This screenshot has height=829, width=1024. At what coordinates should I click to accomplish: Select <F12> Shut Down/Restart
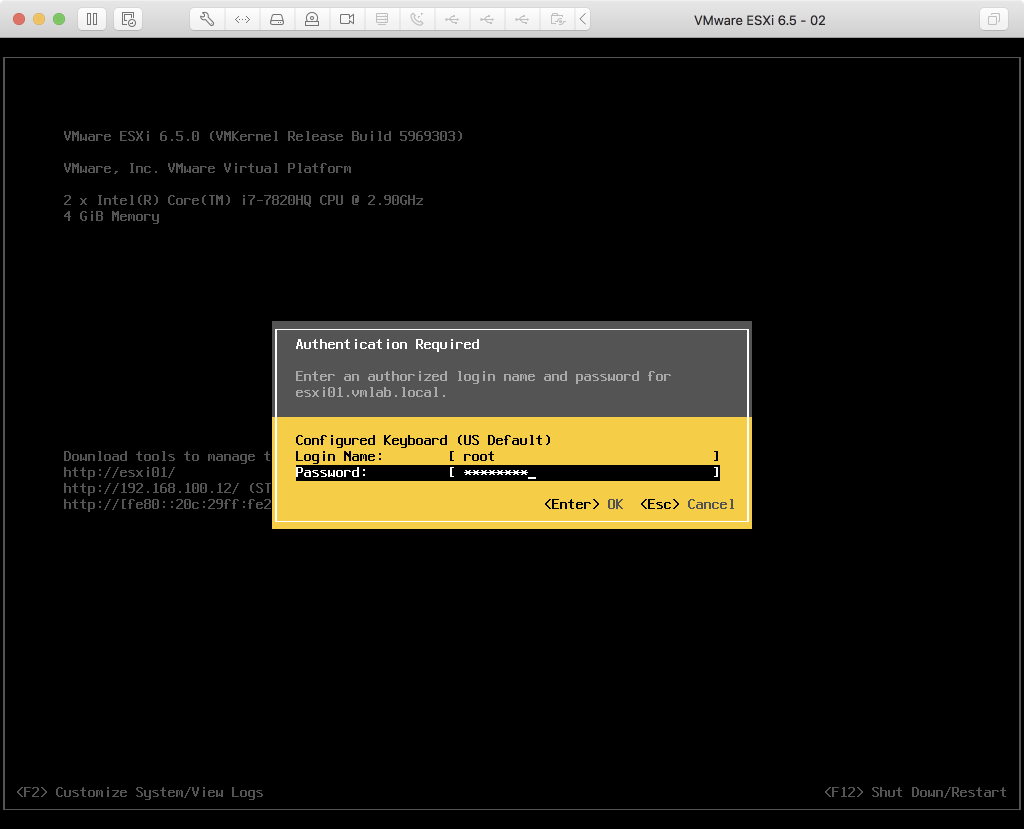915,792
